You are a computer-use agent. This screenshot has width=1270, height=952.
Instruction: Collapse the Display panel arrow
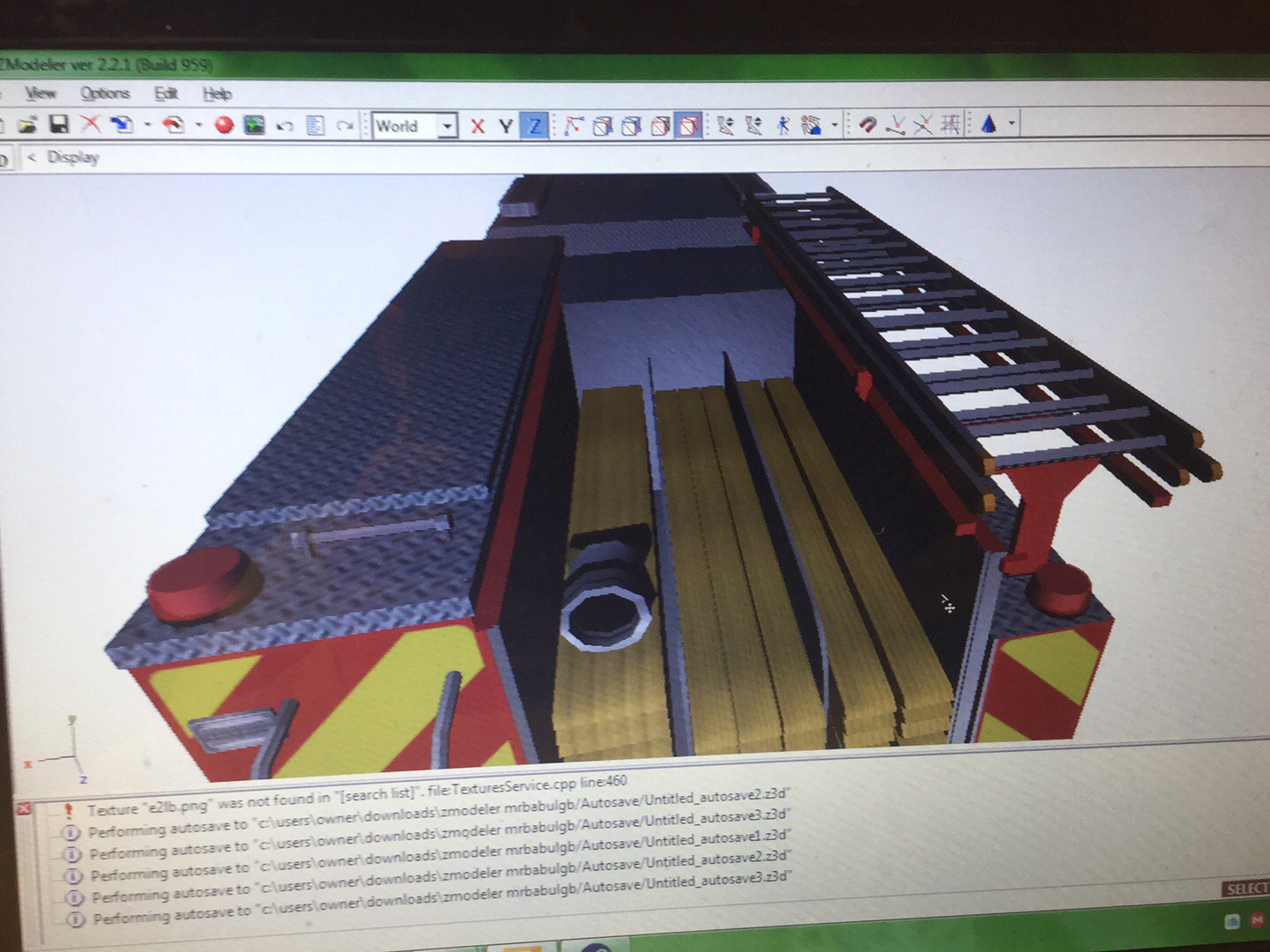(33, 157)
